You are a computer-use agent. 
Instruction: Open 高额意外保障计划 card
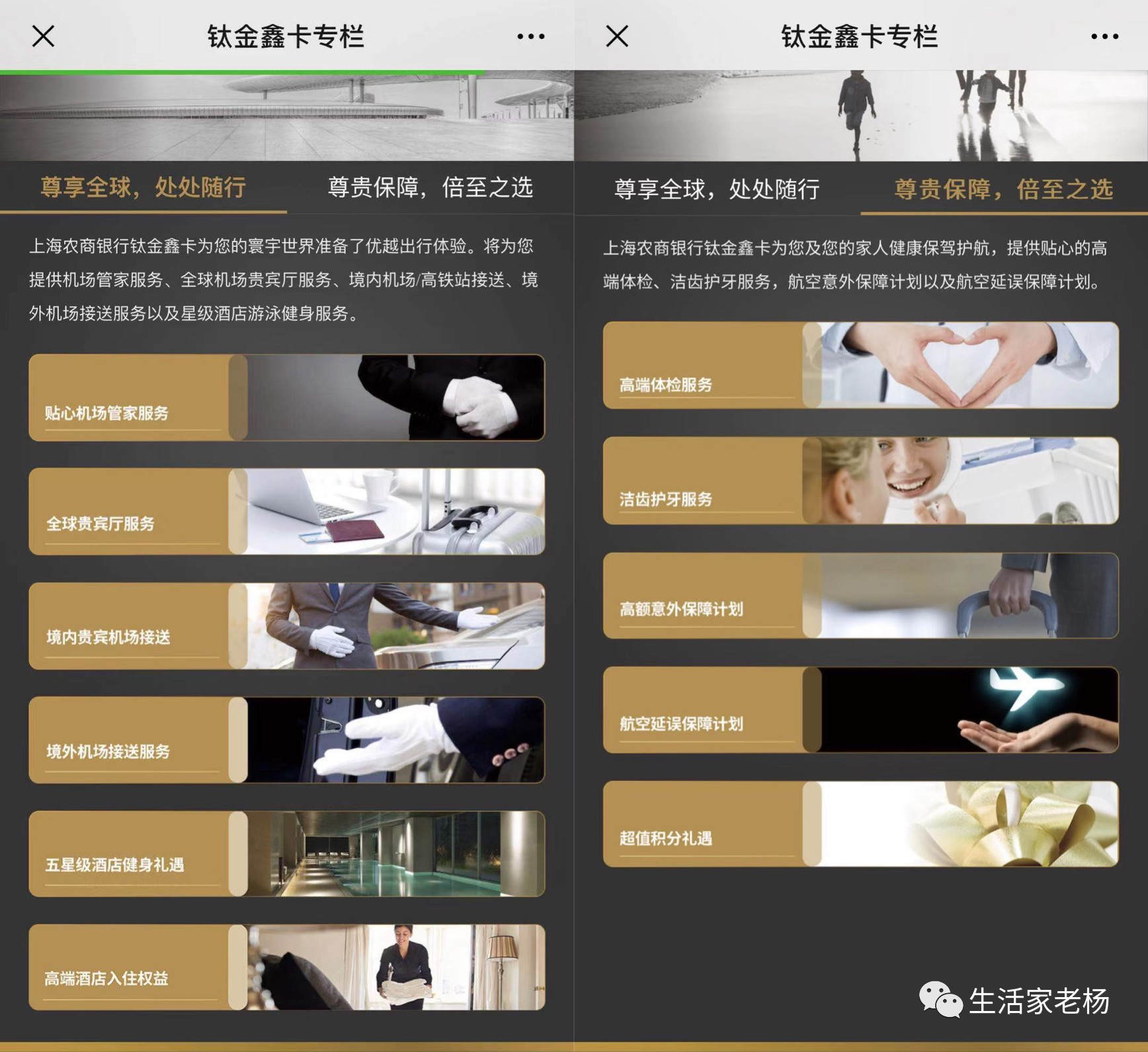[x=861, y=595]
